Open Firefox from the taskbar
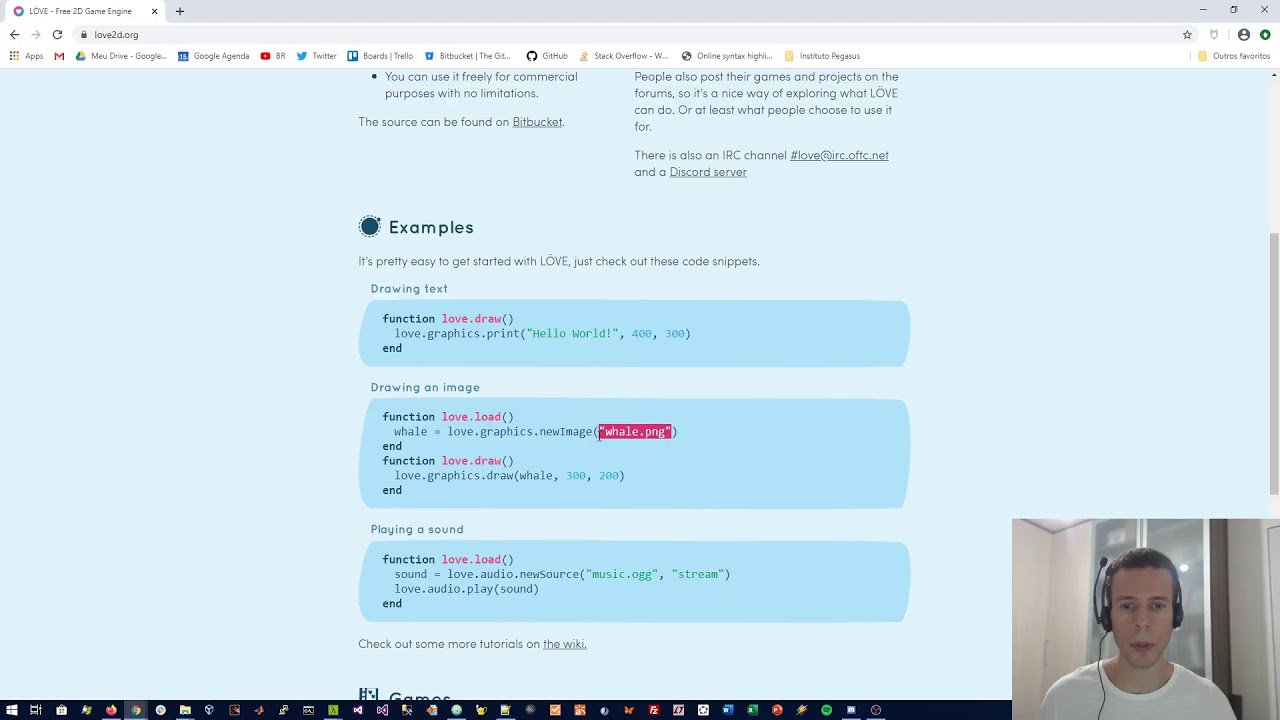1280x720 pixels. (x=110, y=710)
